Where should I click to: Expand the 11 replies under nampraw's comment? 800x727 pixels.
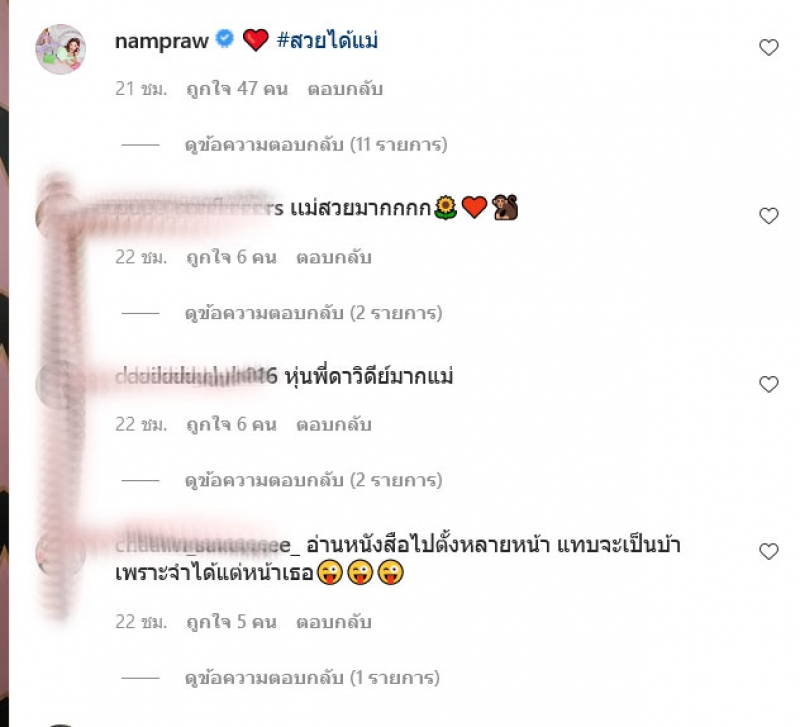pyautogui.click(x=316, y=144)
